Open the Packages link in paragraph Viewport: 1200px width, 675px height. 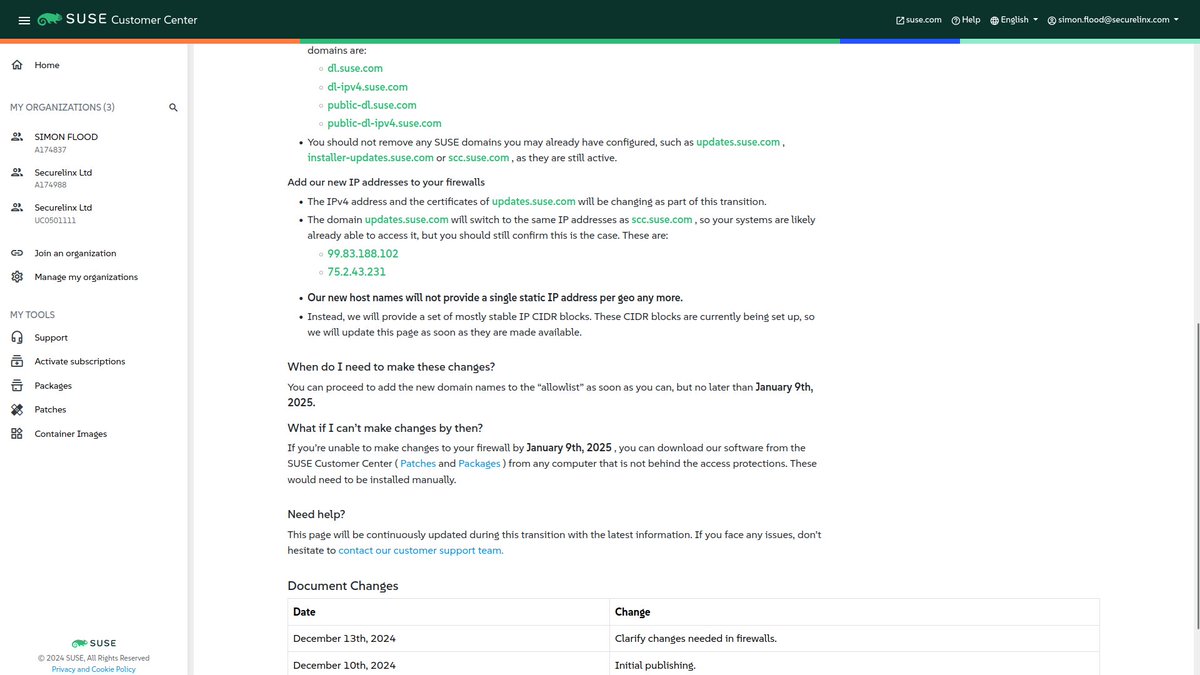click(479, 464)
